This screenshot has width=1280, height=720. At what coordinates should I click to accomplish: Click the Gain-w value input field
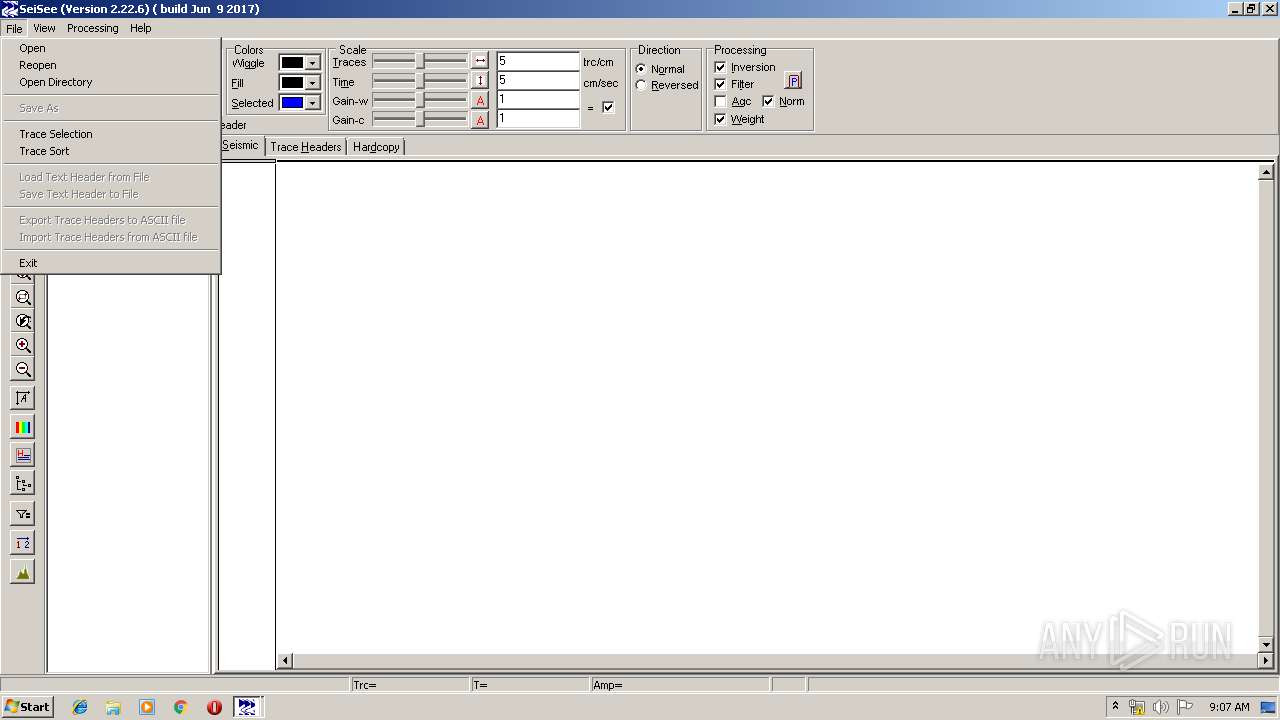538,99
